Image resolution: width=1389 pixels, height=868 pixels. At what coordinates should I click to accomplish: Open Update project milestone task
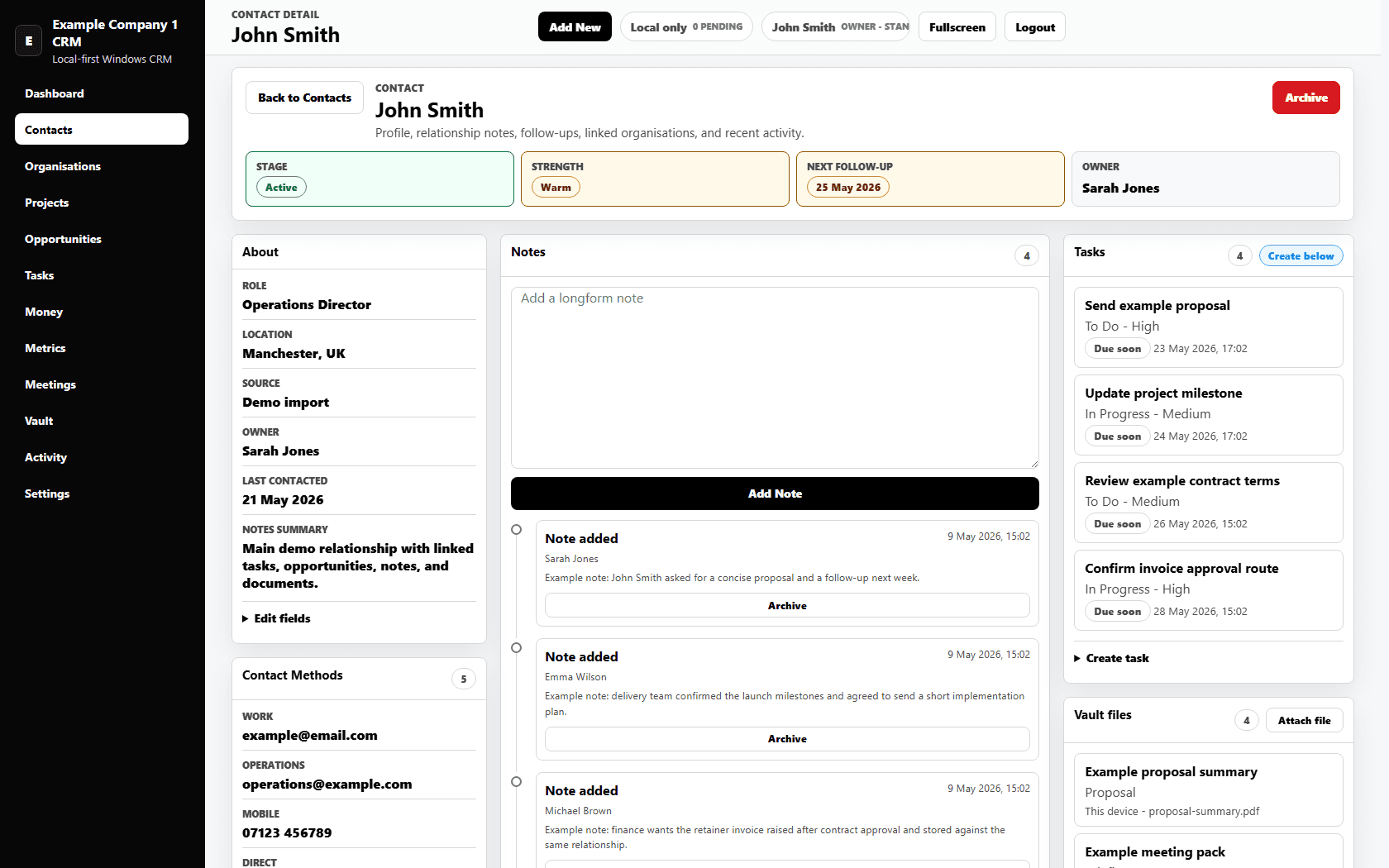1208,415
